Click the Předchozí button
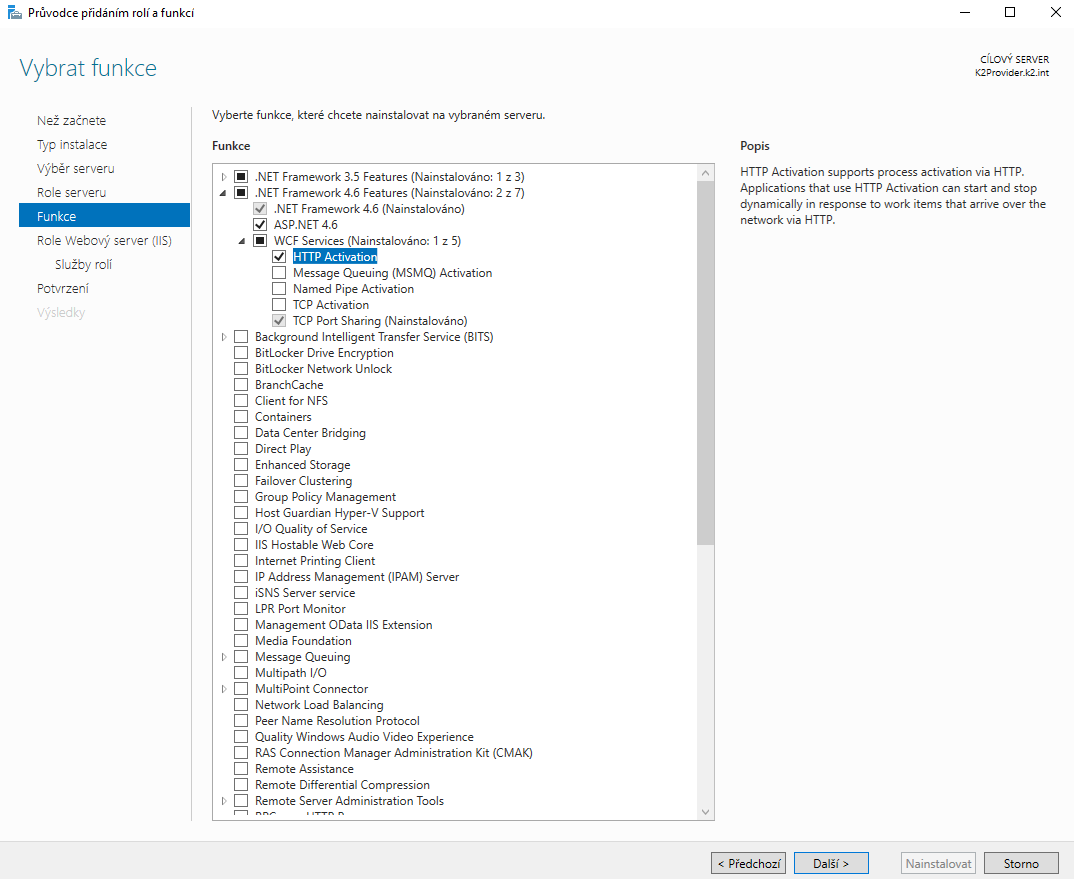 click(749, 863)
